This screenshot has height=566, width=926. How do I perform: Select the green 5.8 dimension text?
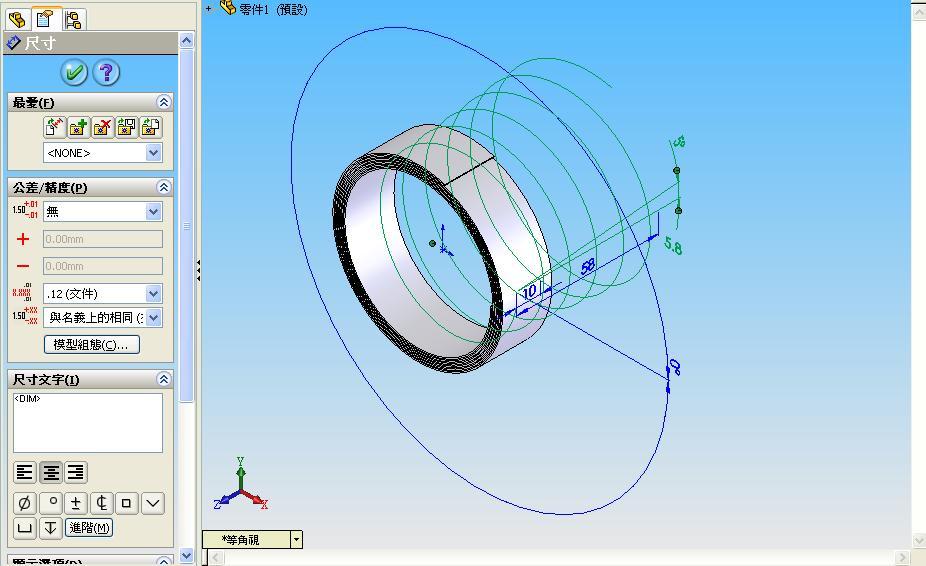tap(673, 245)
